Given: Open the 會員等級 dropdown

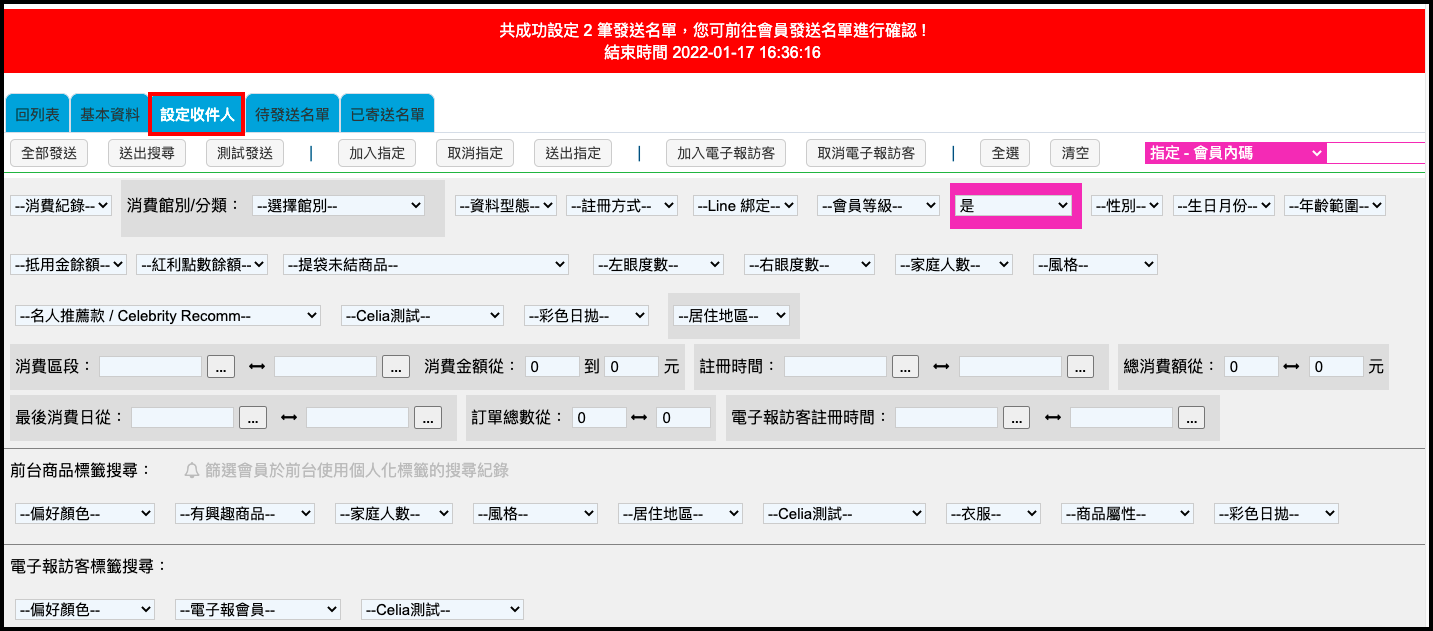Looking at the screenshot, I should (x=878, y=205).
